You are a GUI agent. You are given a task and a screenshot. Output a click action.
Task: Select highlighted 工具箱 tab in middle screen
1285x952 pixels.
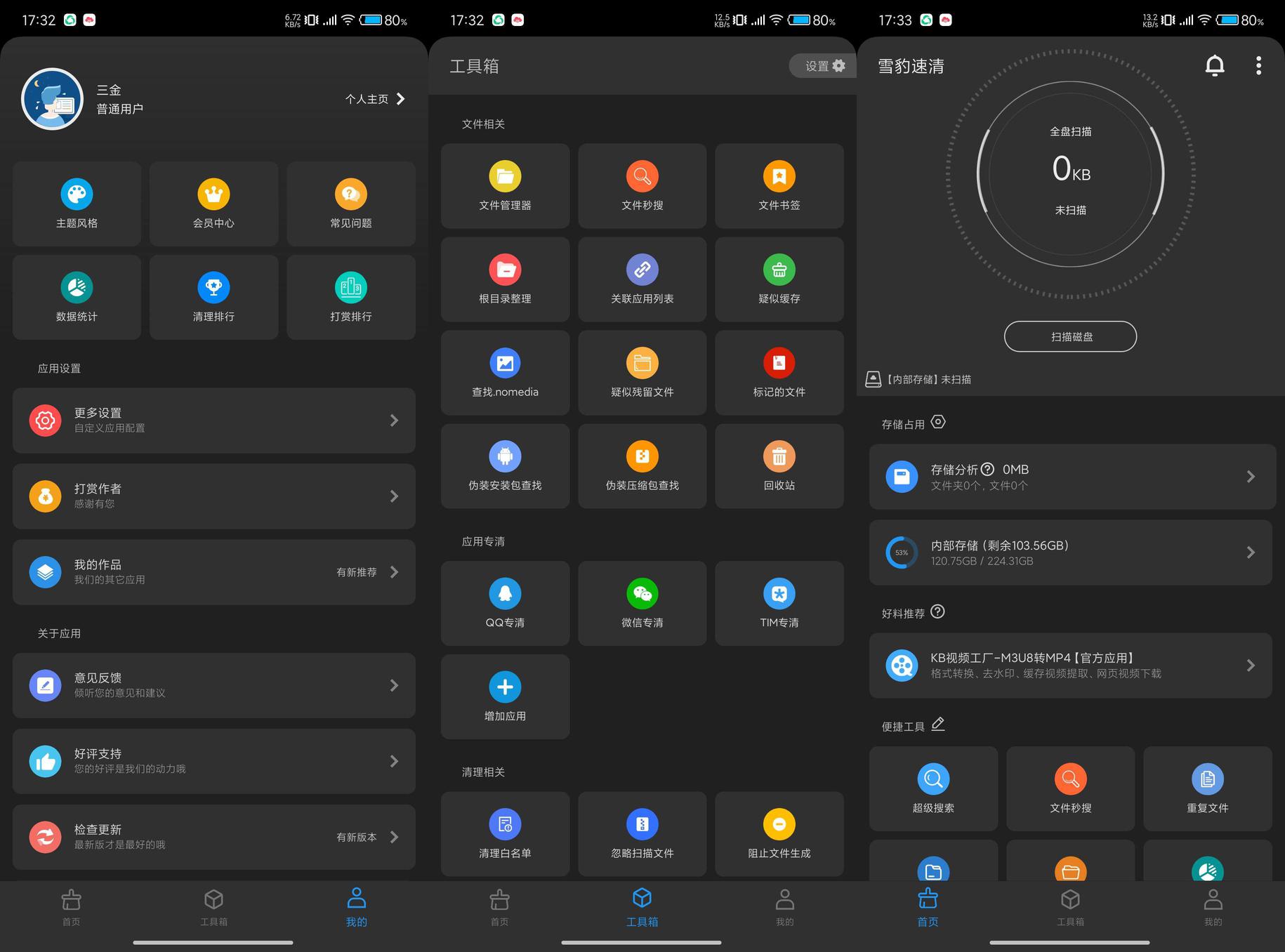click(x=642, y=907)
